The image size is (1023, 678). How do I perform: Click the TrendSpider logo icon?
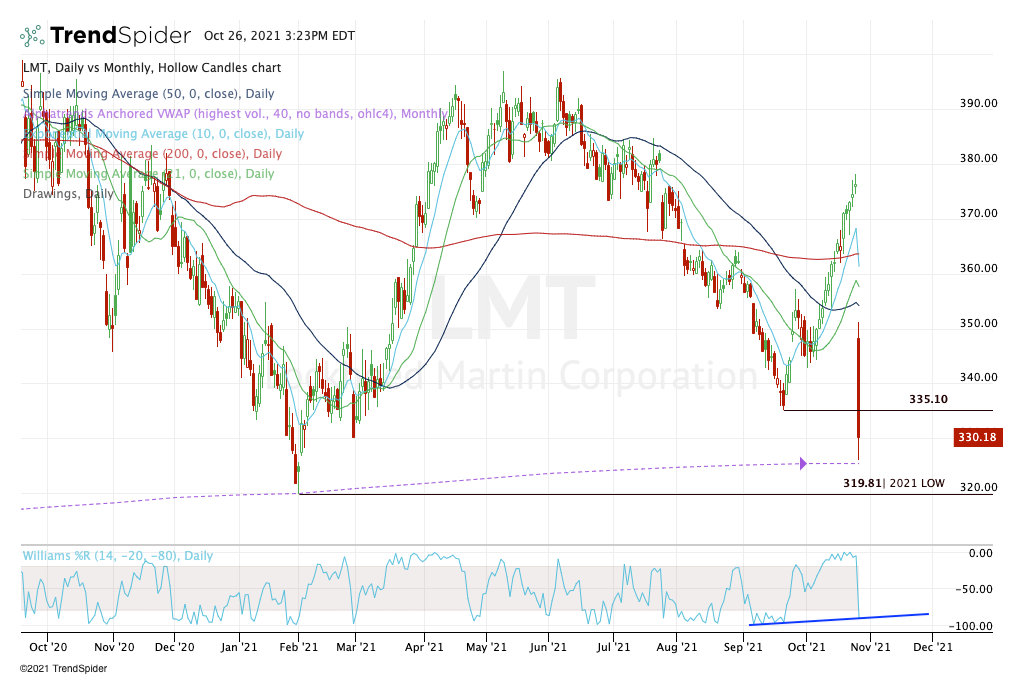[32, 36]
